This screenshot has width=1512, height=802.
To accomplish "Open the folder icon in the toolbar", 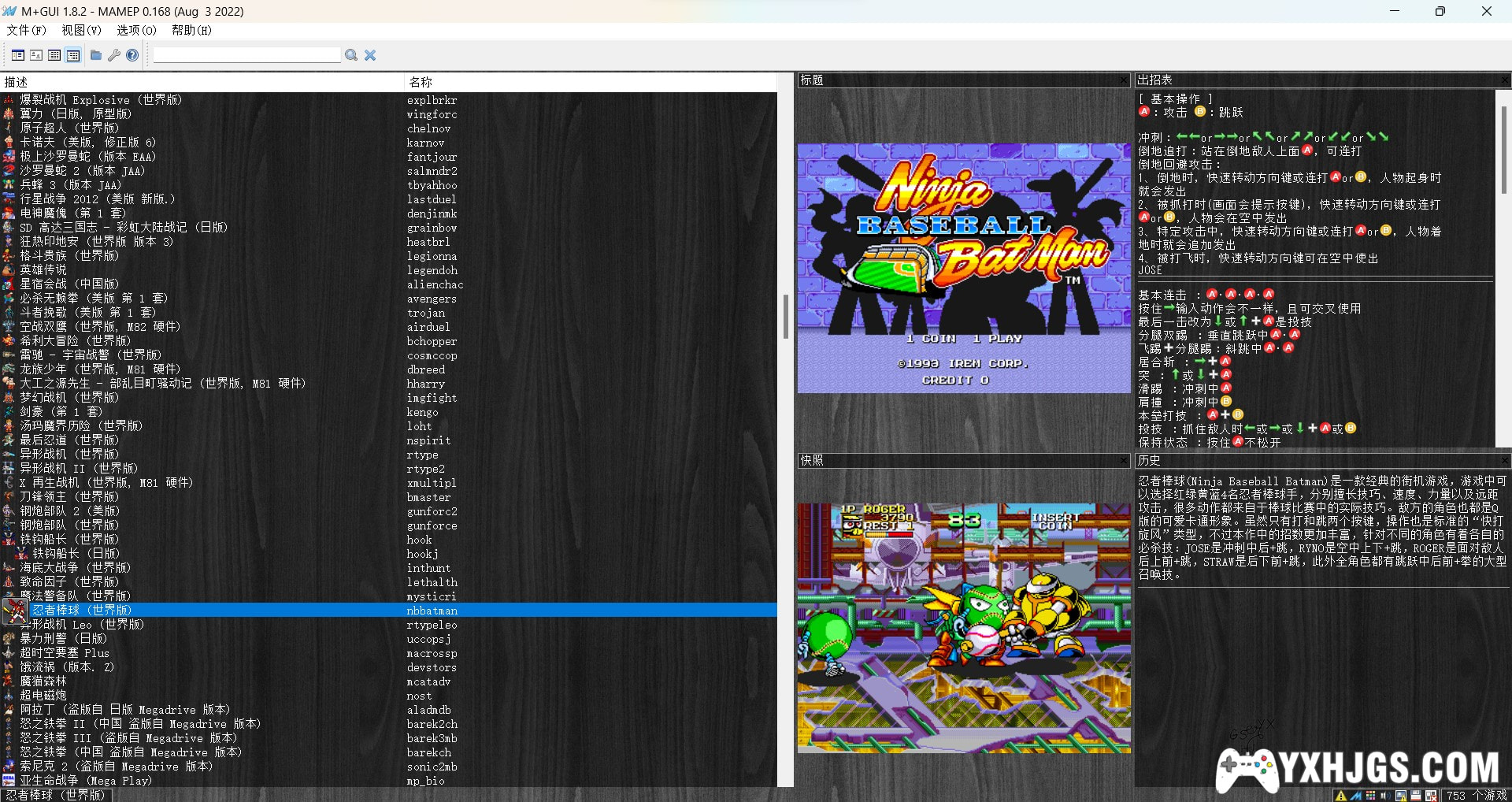I will [x=96, y=55].
